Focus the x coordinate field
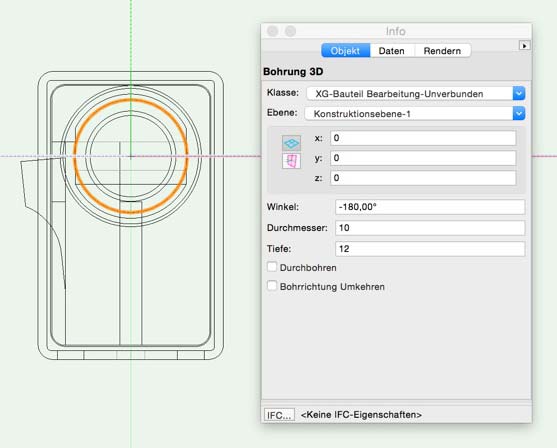557x448 pixels. 423,138
